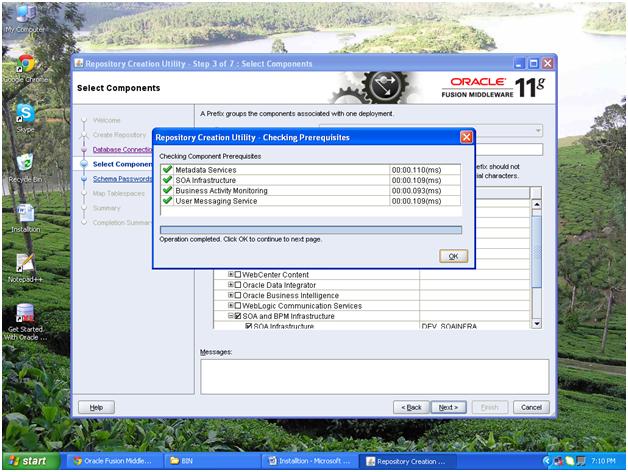This screenshot has width=628, height=472.
Task: Click component list scrollbar down arrow
Action: pyautogui.click(x=537, y=323)
